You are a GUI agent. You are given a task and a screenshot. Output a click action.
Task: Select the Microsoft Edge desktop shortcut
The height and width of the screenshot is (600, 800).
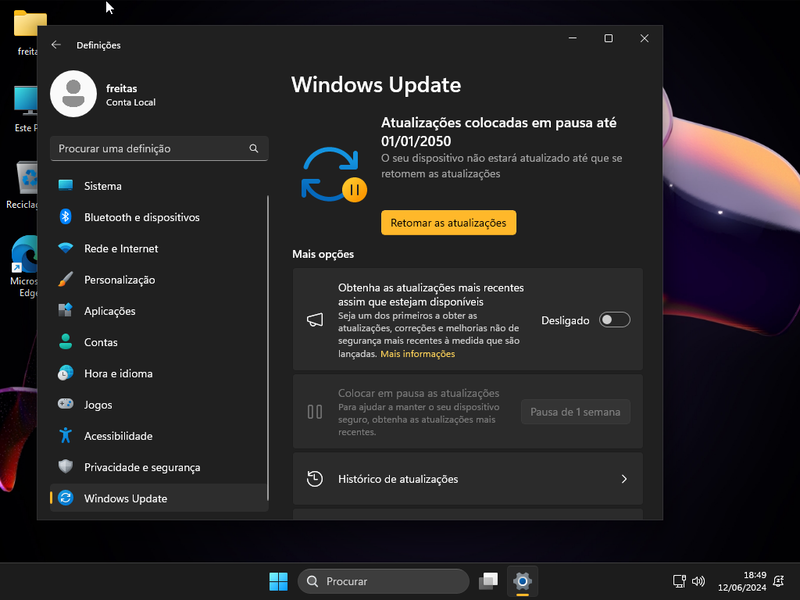point(24,266)
